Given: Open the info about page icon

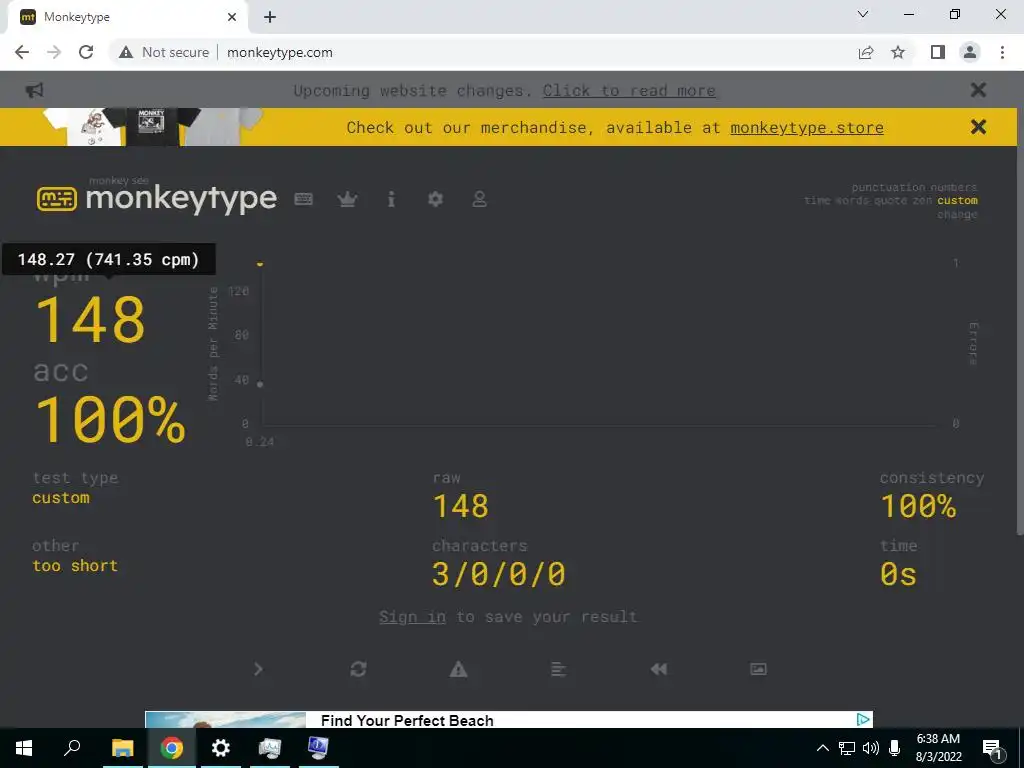Looking at the screenshot, I should point(391,199).
